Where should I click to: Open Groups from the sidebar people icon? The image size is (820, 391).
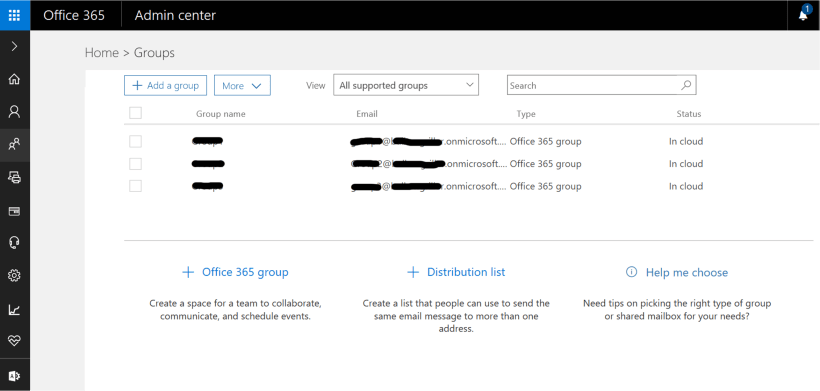coord(15,144)
